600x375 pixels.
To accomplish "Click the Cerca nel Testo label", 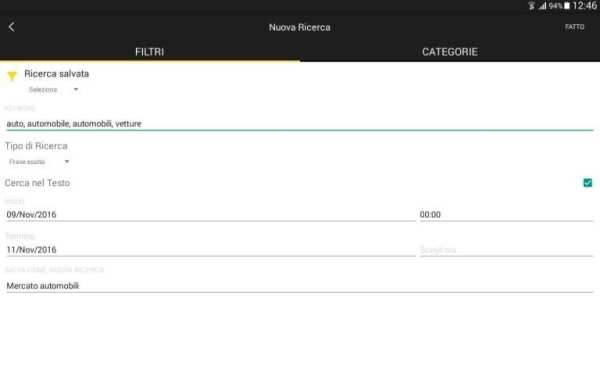I will point(37,183).
